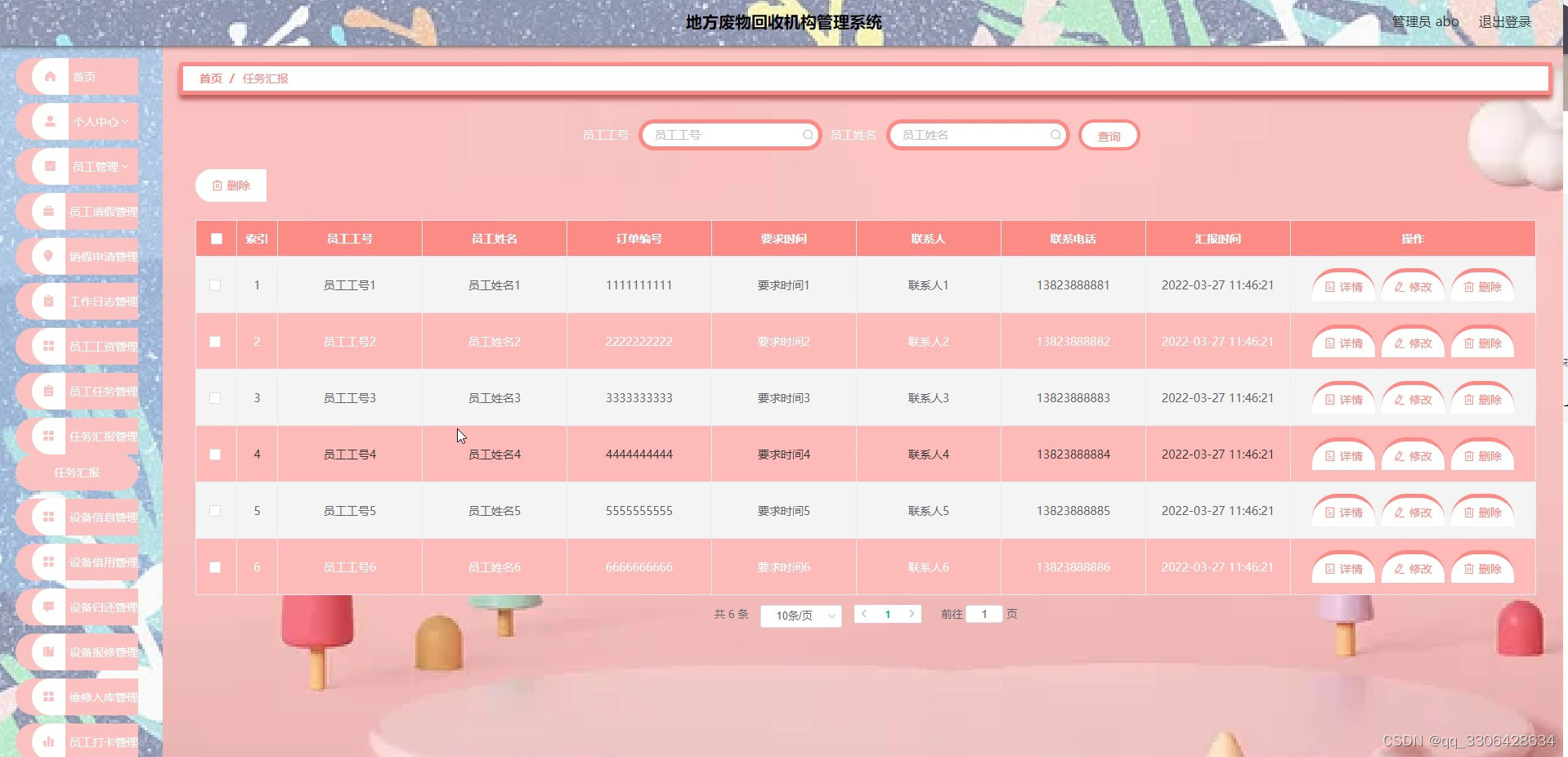Check the checkbox for row 3

coord(215,398)
